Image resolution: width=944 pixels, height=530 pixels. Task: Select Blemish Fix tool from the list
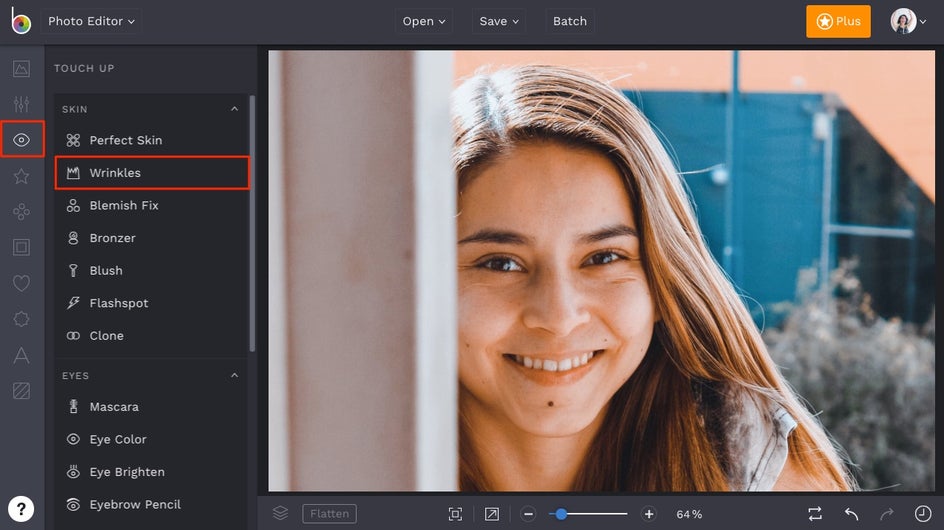pyautogui.click(x=124, y=205)
